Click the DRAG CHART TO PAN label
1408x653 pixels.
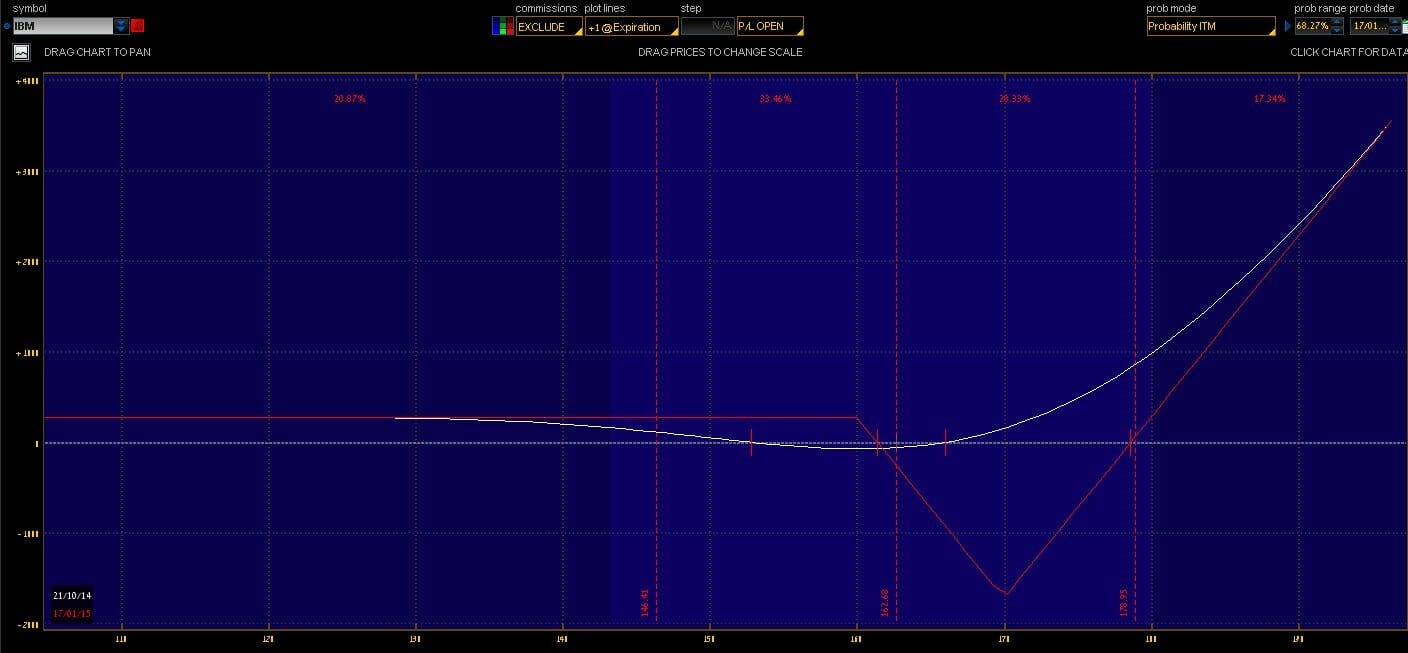[97, 52]
